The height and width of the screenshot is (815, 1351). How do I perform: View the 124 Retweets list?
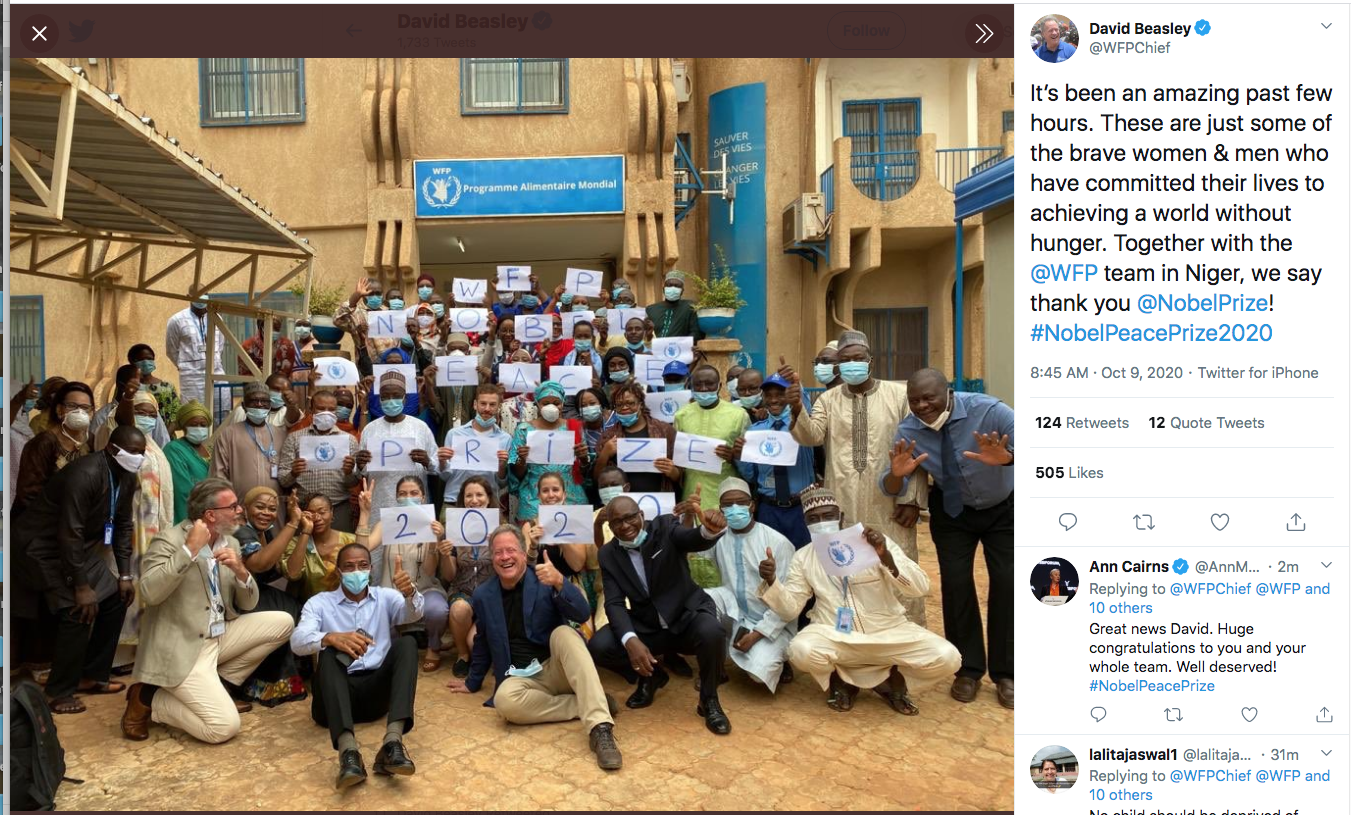click(1082, 423)
